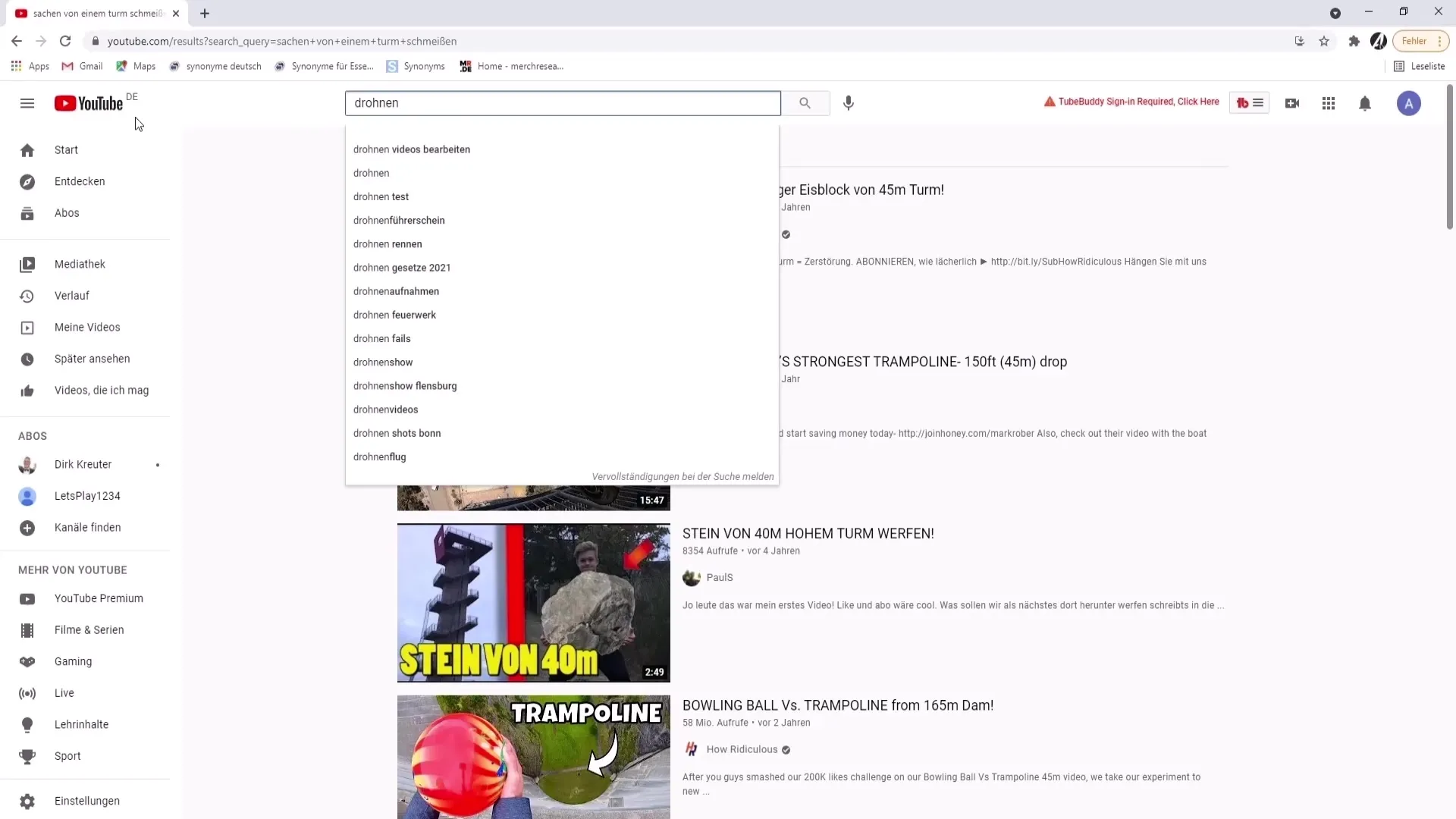Select suggestion drohnen gesetze 2021
This screenshot has width=1456, height=819.
562,268
